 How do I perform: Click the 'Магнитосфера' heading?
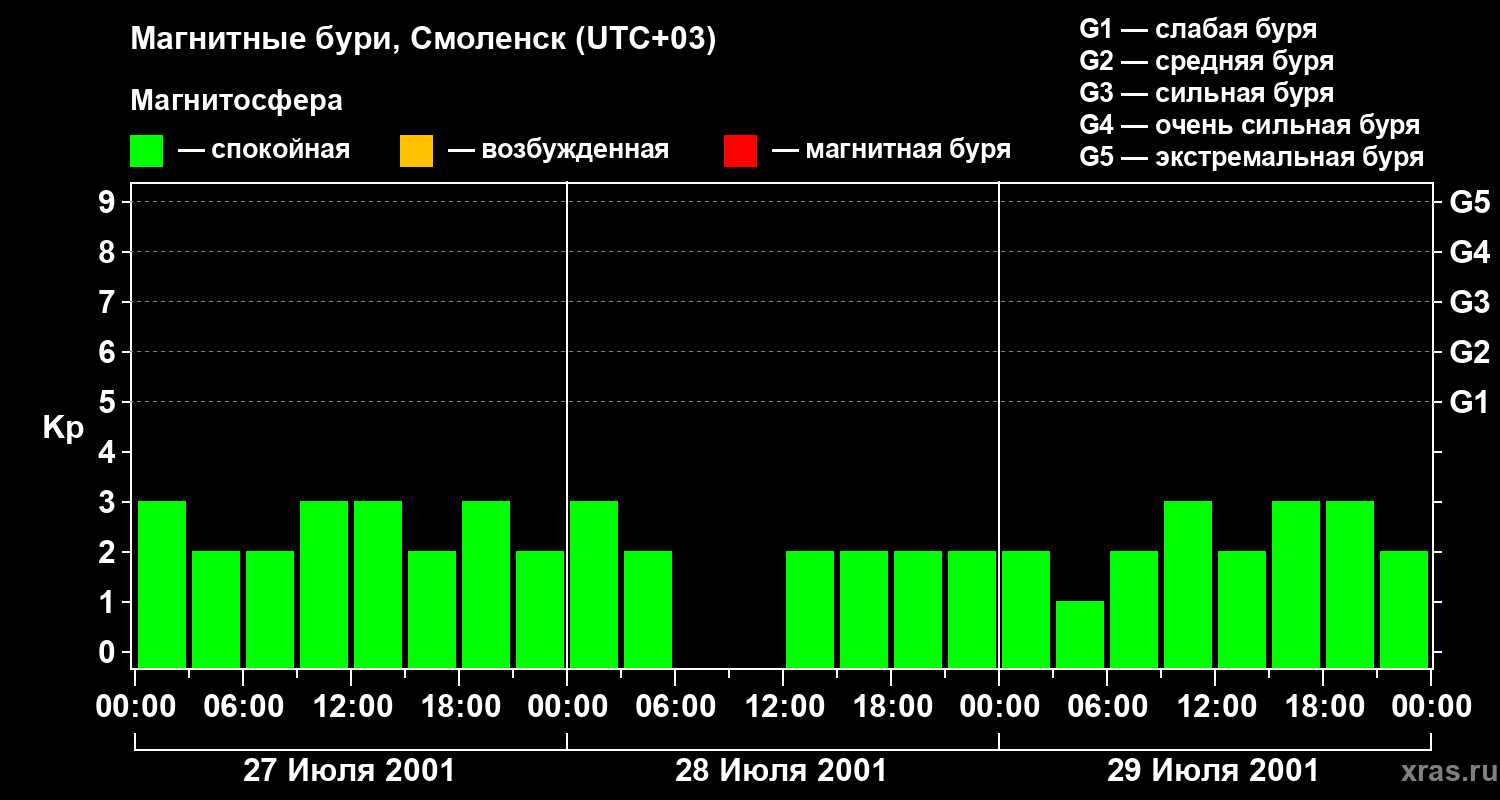[x=236, y=101]
